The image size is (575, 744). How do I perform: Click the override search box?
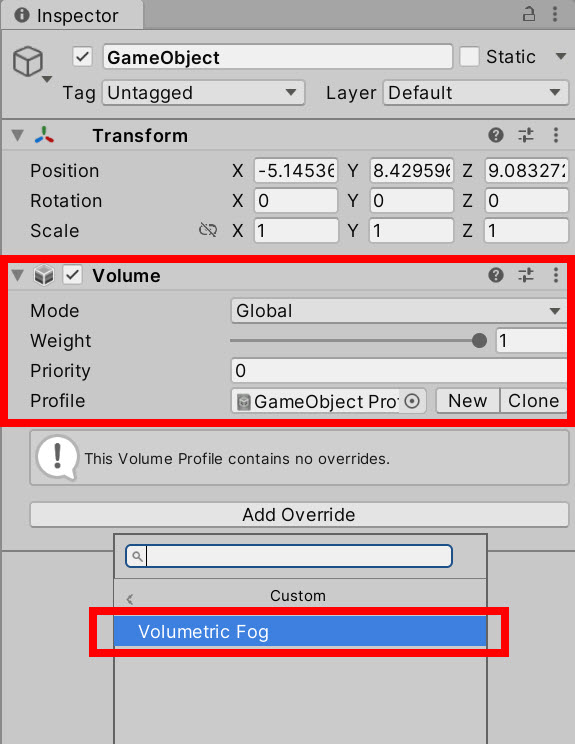coord(288,556)
